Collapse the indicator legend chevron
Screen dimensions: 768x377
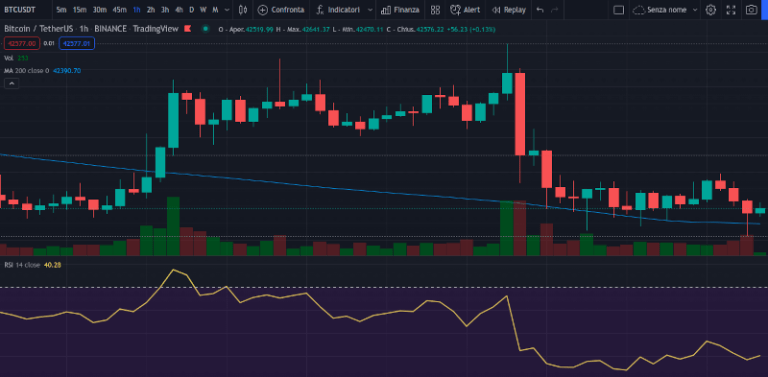click(x=12, y=84)
